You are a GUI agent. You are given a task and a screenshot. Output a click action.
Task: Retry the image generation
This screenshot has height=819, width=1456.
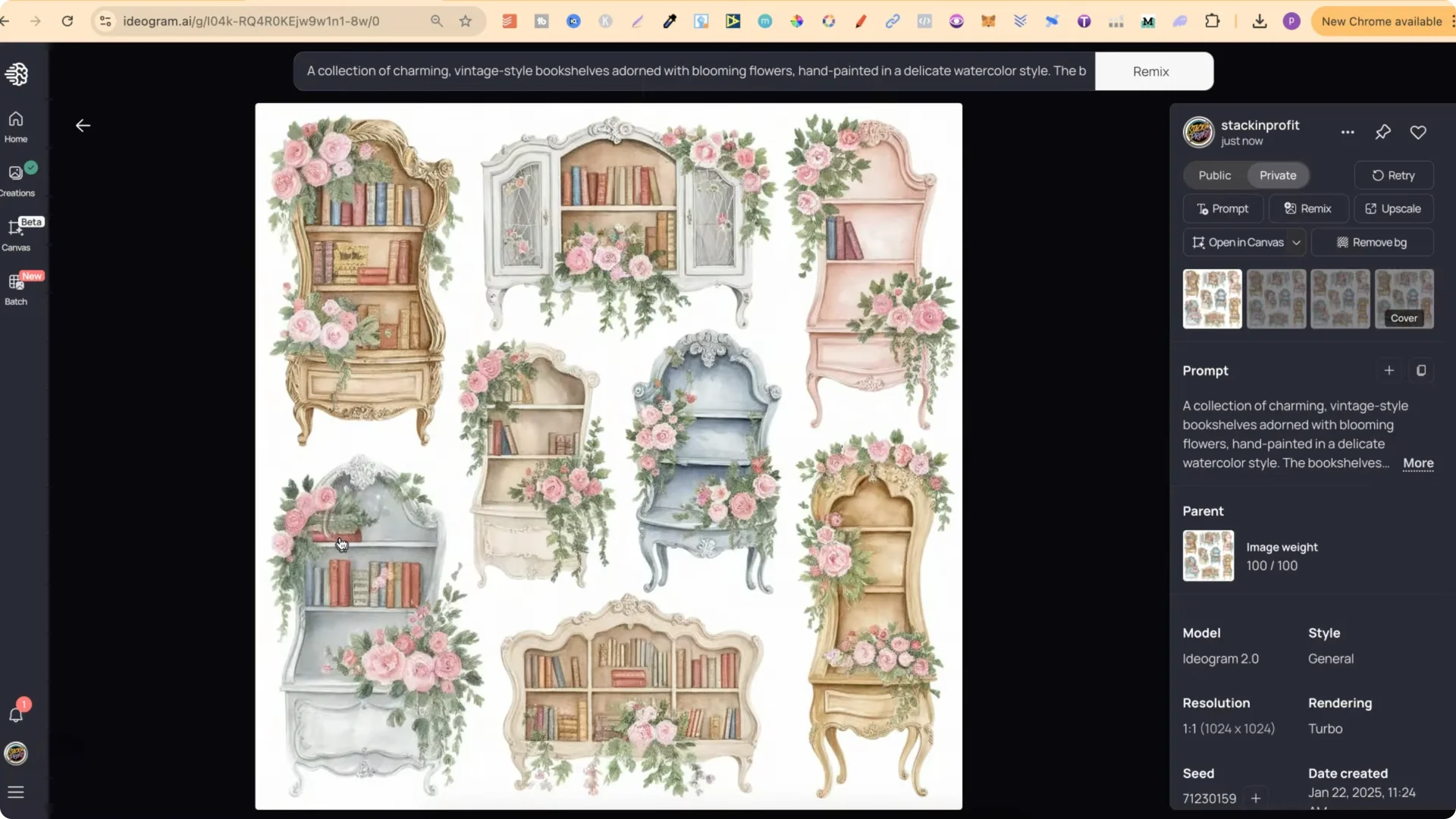click(1394, 175)
